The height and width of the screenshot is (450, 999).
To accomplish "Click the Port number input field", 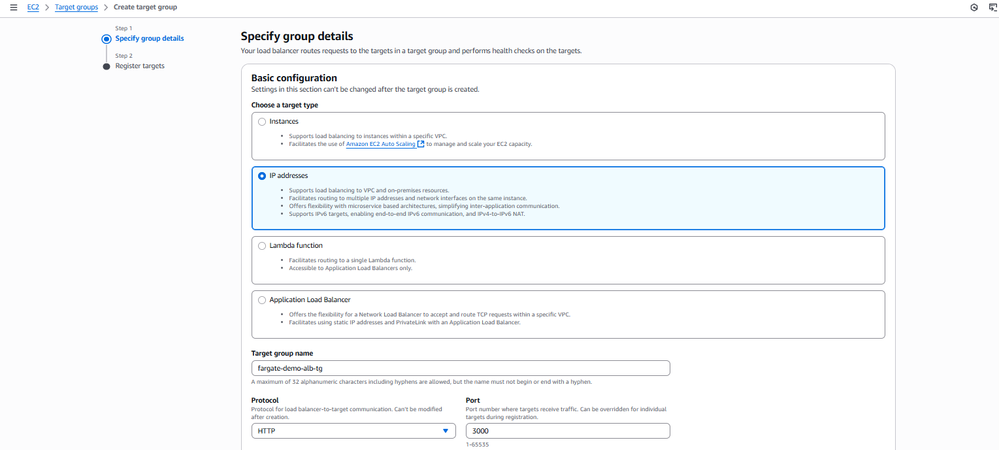I will (x=567, y=431).
